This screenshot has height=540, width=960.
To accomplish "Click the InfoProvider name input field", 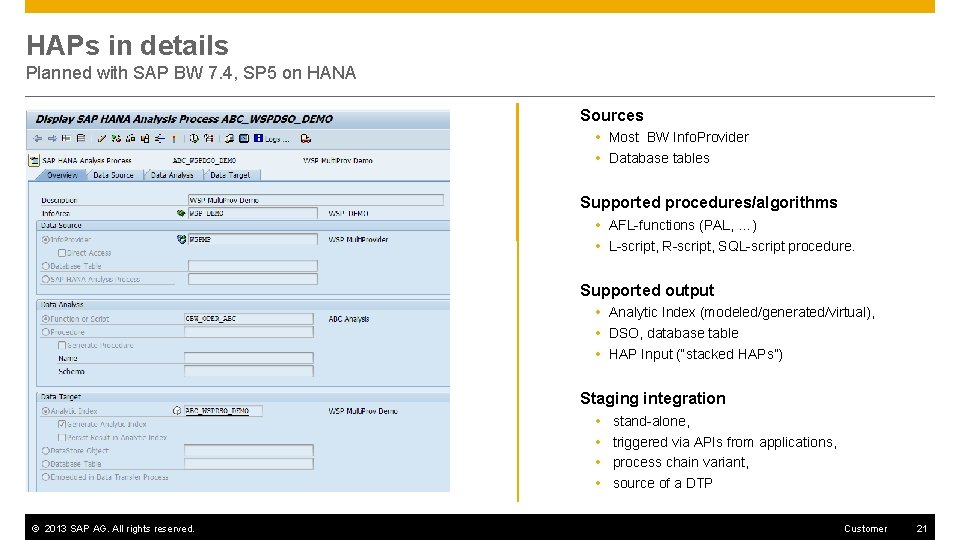I will point(252,239).
